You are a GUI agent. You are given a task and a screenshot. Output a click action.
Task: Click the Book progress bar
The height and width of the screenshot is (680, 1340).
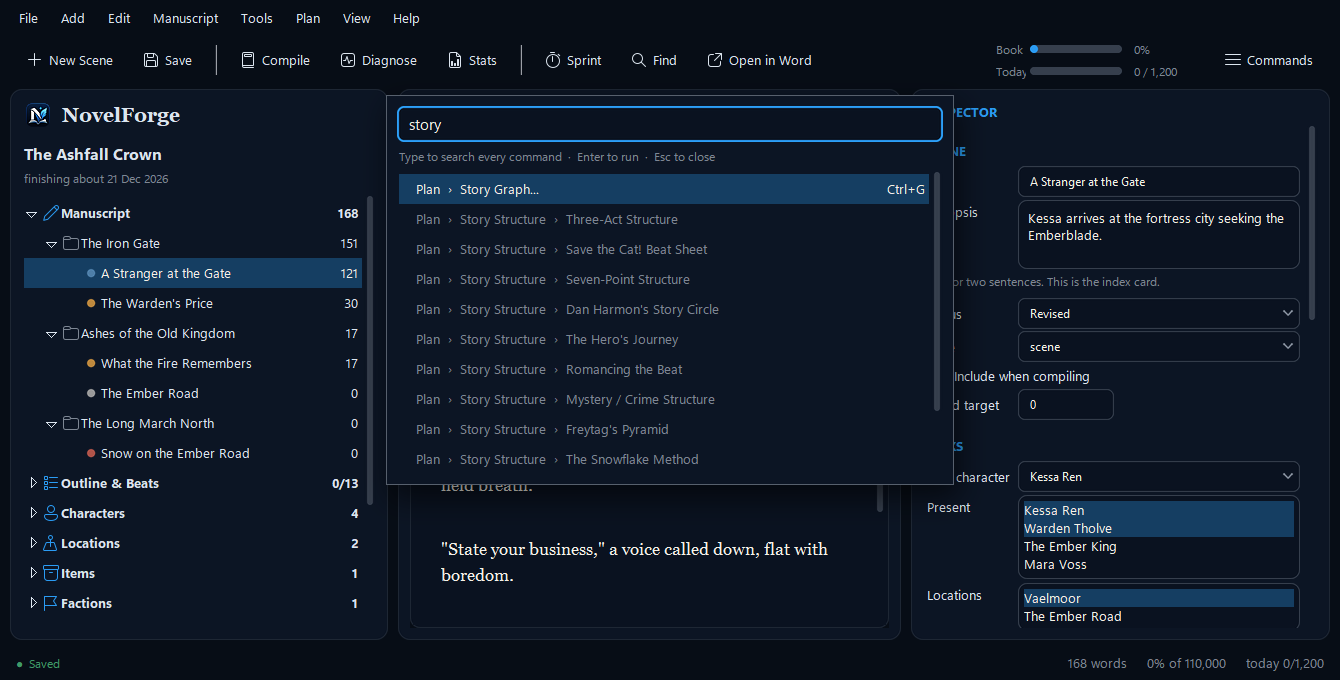point(1076,49)
